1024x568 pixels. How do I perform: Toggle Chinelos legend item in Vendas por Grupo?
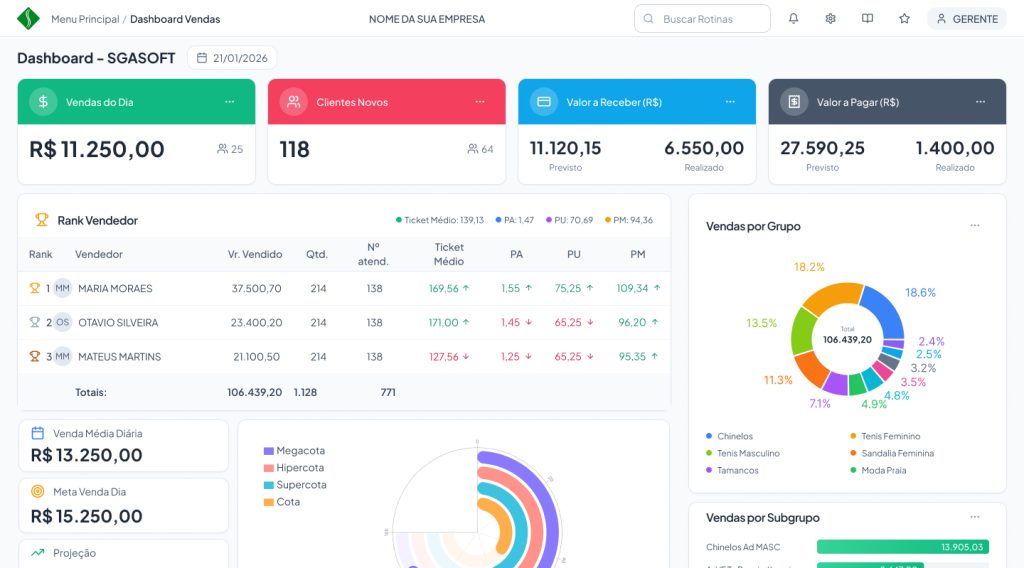tap(734, 436)
